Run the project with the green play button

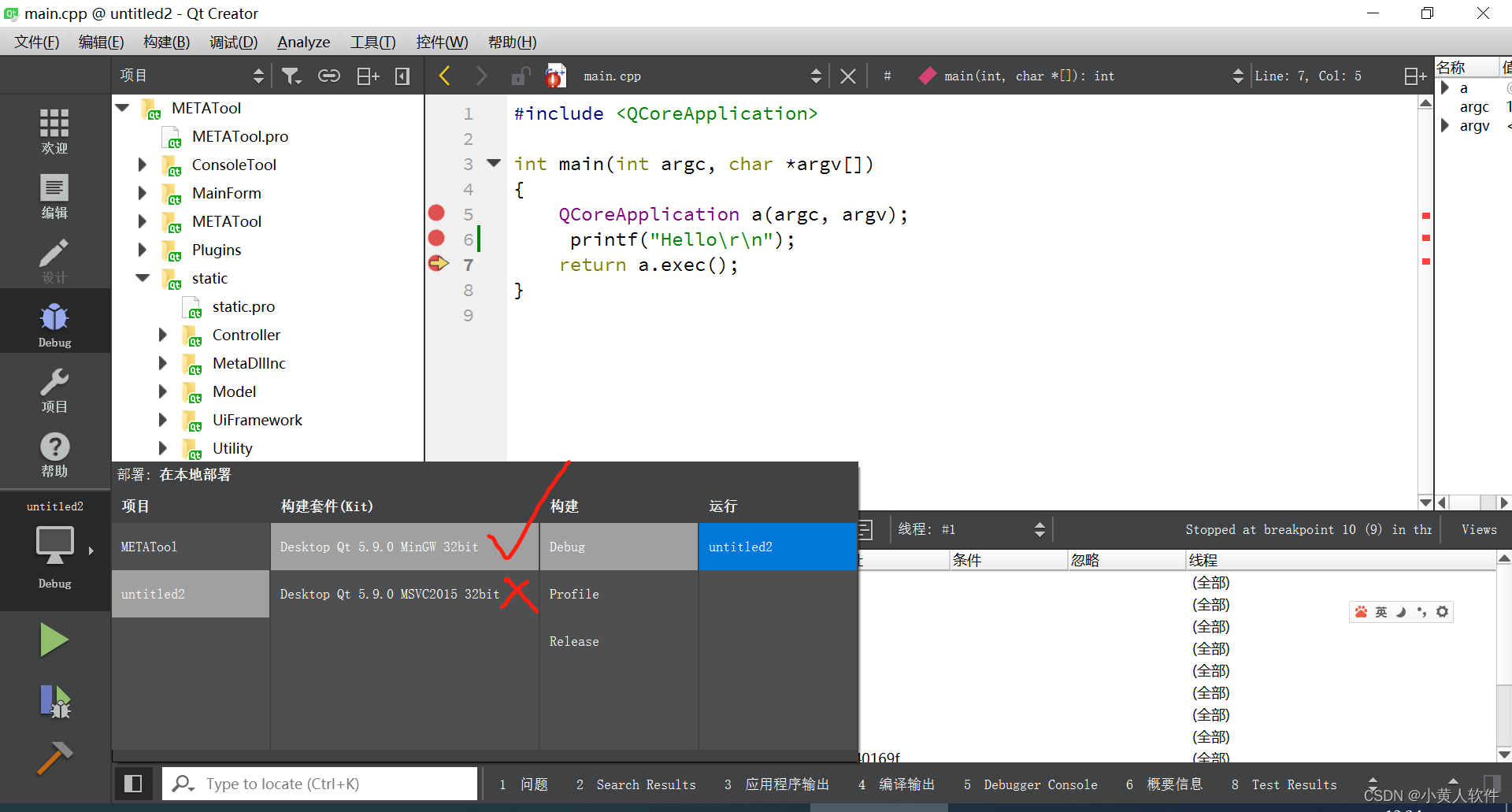click(54, 640)
